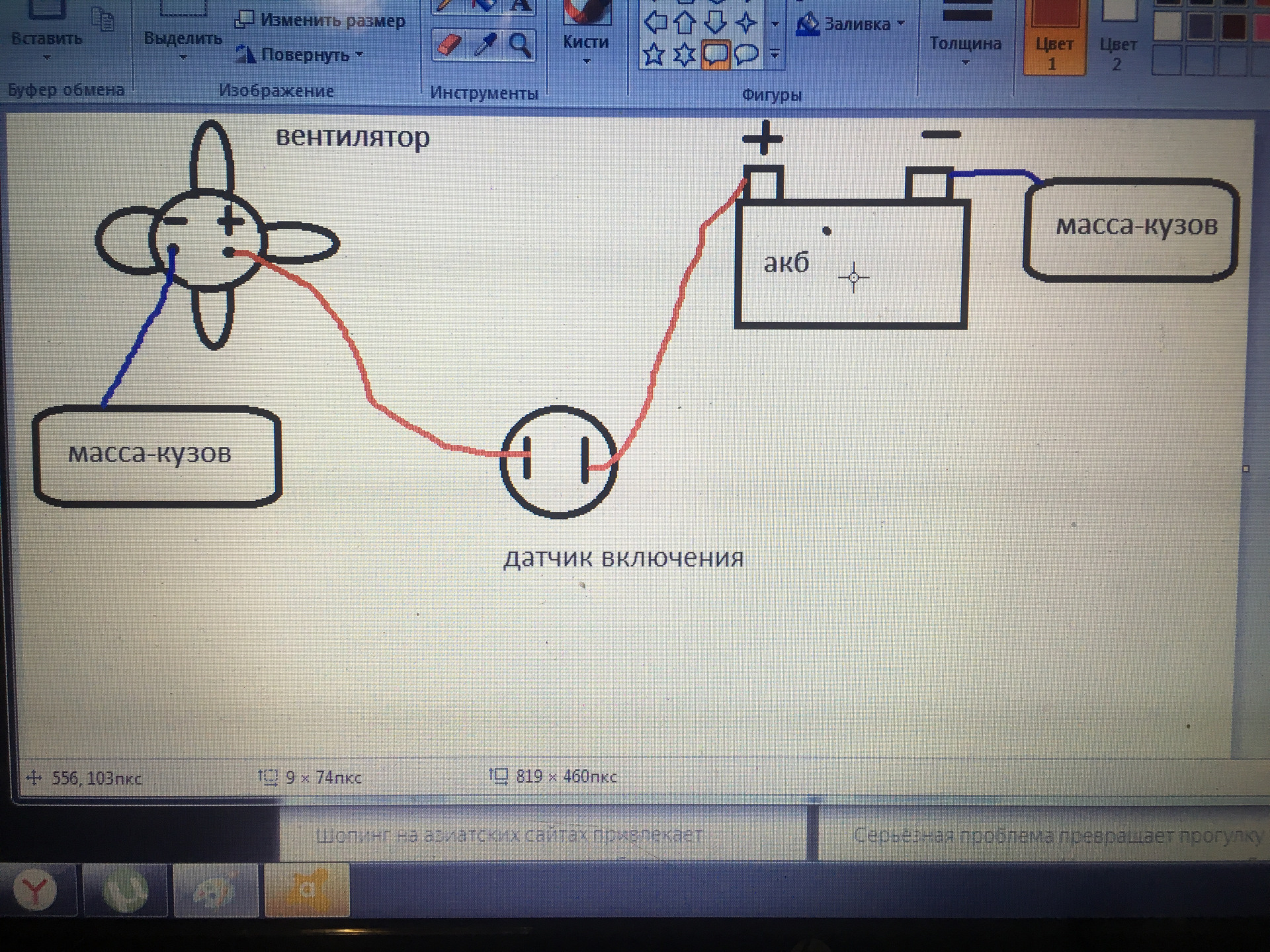
Task: Choose the up arrow shape
Action: click(685, 22)
